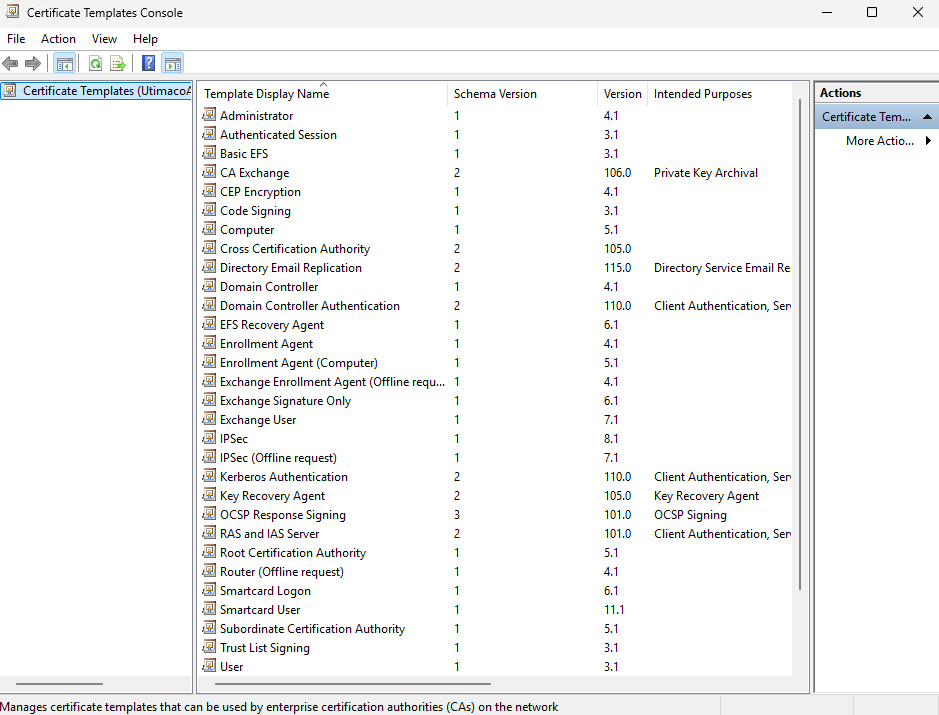The image size is (939, 715).
Task: Open Help with the question mark icon
Action: pos(148,64)
